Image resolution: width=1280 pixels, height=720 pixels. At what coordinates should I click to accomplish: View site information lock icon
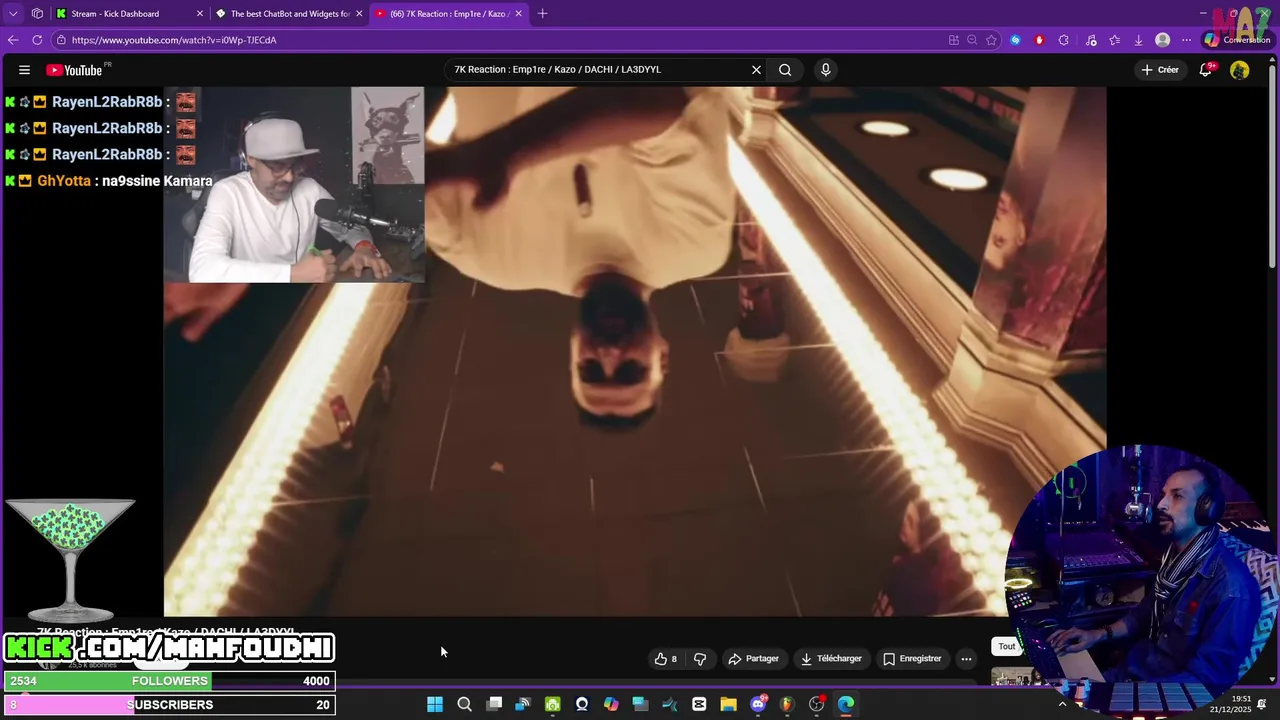point(61,40)
